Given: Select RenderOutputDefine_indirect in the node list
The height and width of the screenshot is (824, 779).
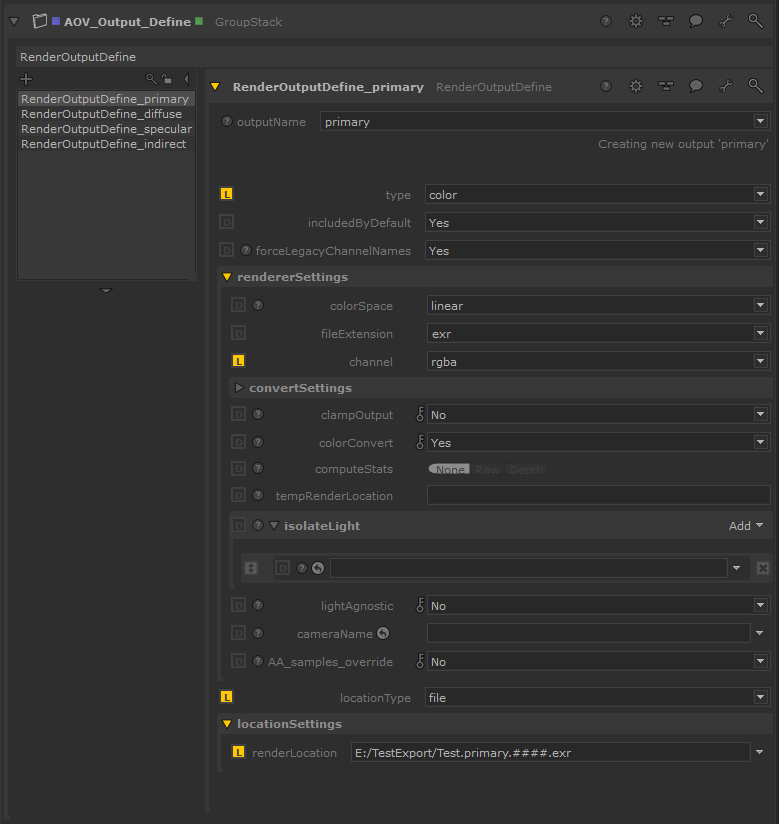Looking at the screenshot, I should click(x=103, y=144).
